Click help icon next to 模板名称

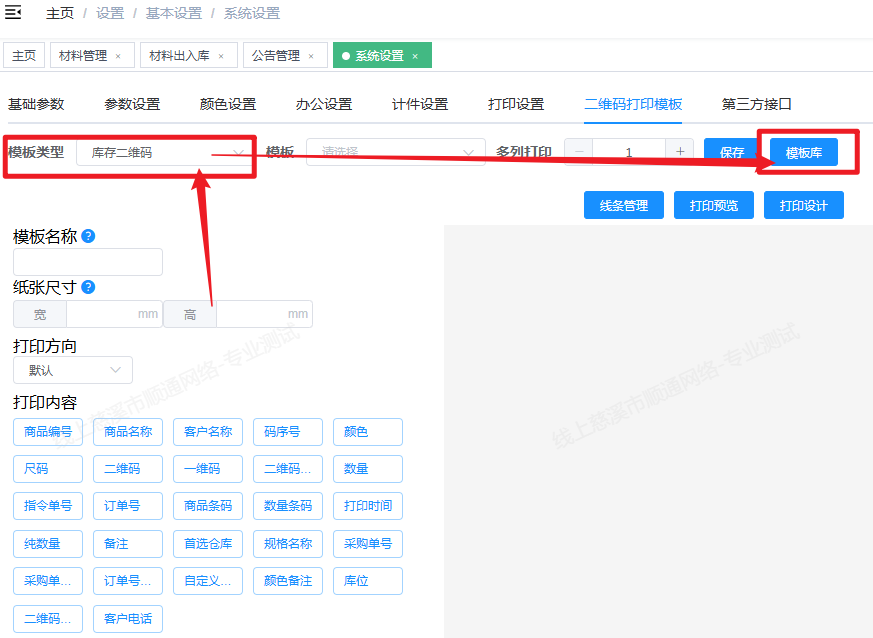[x=89, y=236]
